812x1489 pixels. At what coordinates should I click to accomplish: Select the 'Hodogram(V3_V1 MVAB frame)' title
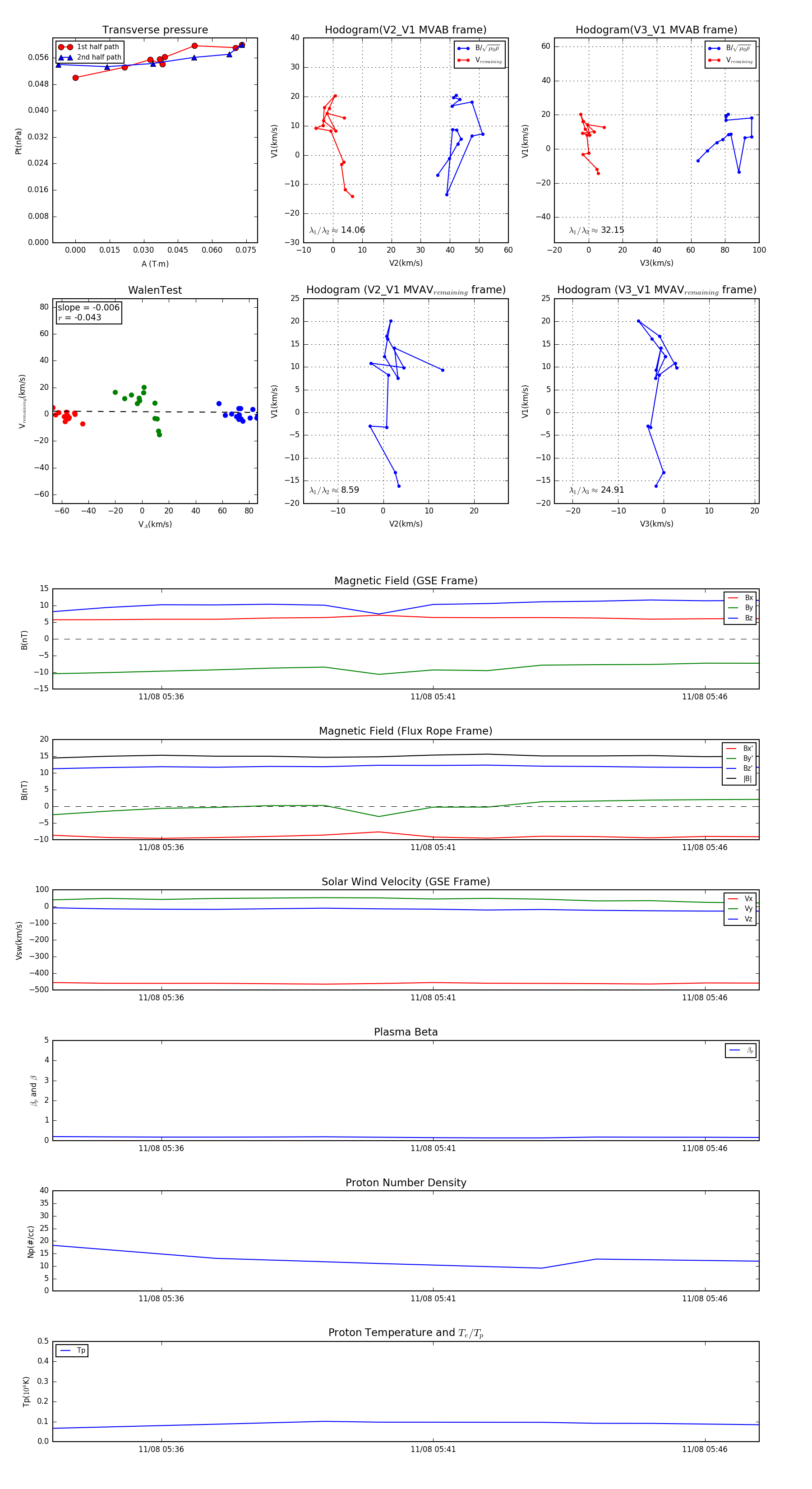[x=656, y=30]
